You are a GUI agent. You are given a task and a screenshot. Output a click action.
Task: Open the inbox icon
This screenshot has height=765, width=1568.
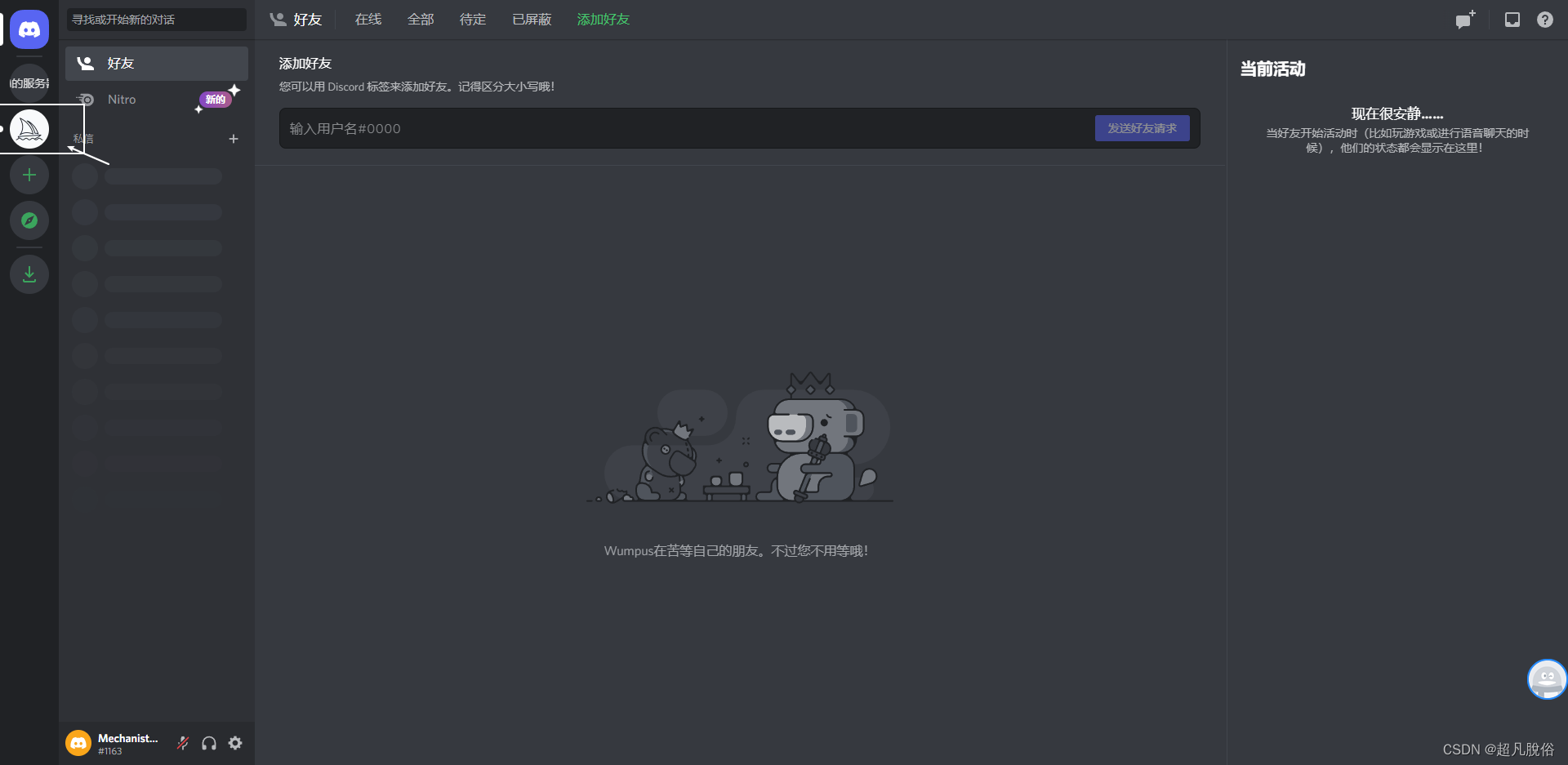point(1512,20)
